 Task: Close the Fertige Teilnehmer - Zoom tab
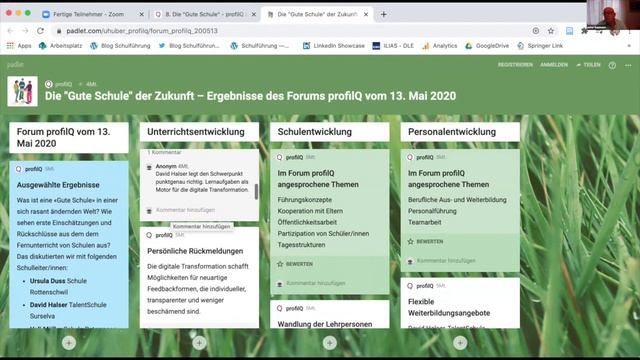tap(142, 14)
